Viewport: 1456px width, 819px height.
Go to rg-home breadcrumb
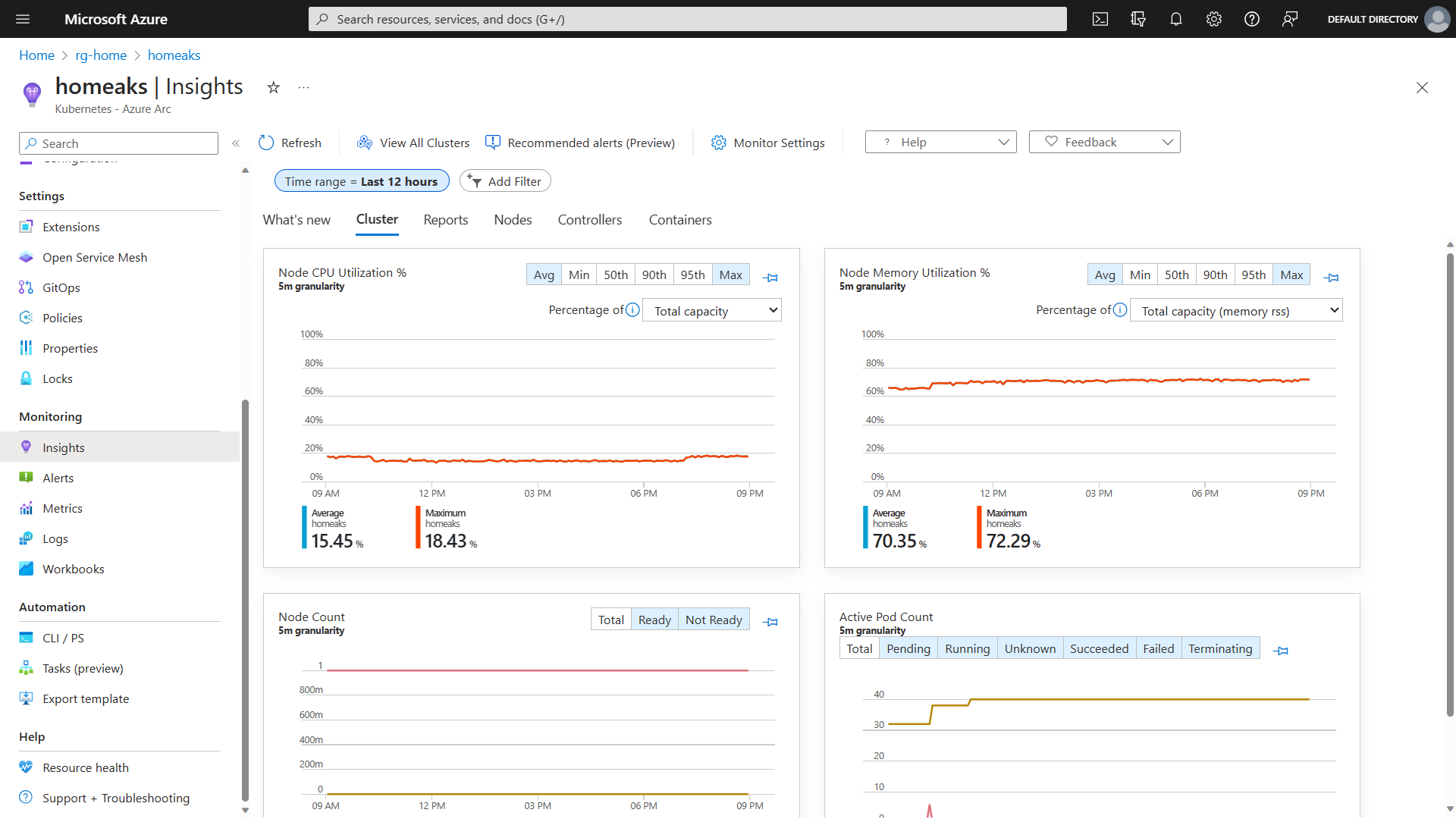pos(101,55)
